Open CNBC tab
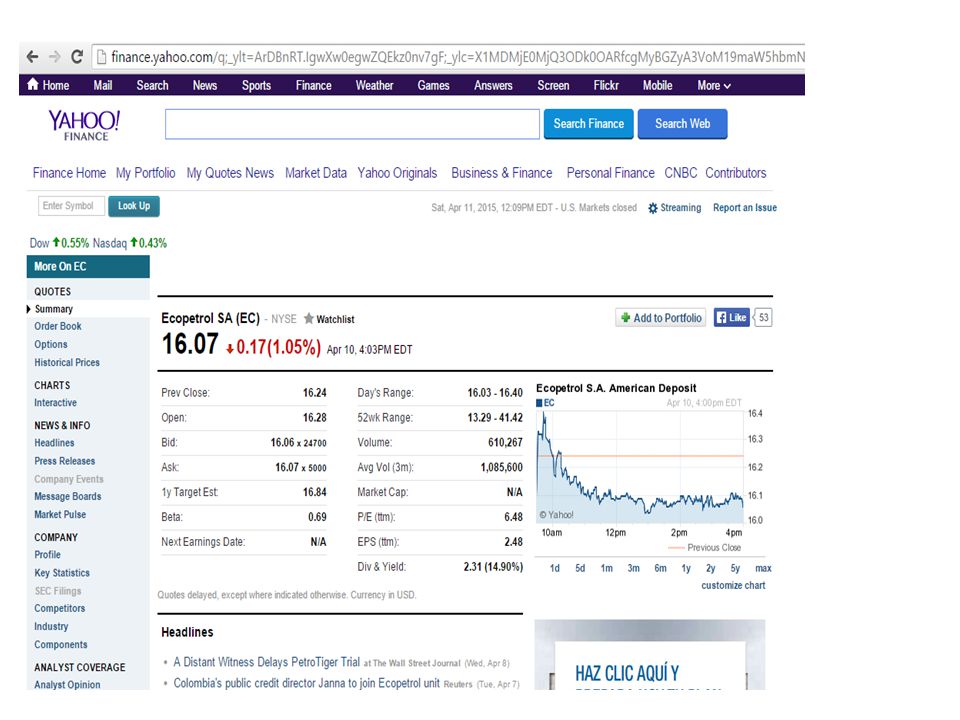Screen dimensions: 960x720 tap(681, 173)
